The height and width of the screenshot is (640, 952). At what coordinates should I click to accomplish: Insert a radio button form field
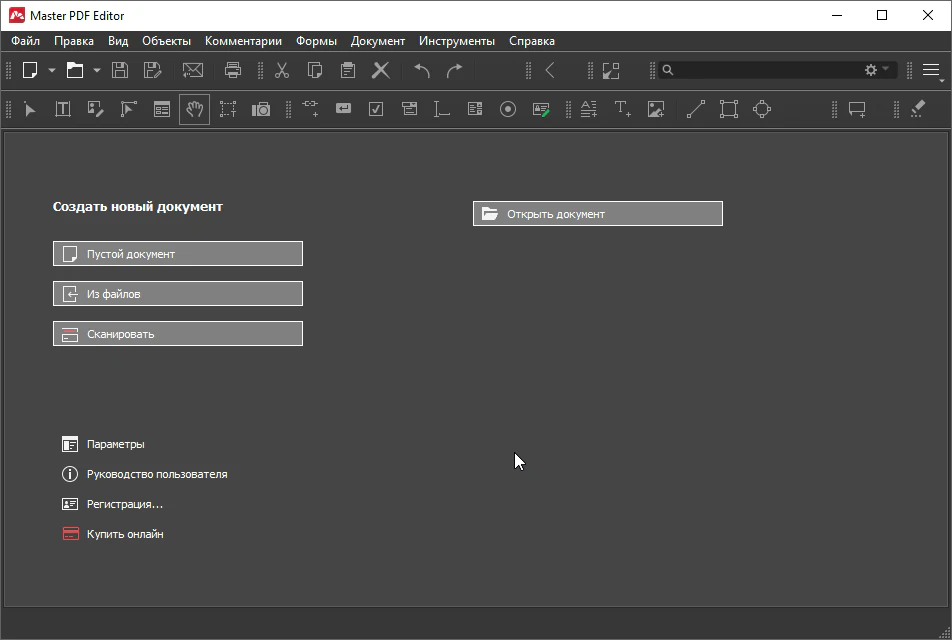508,109
